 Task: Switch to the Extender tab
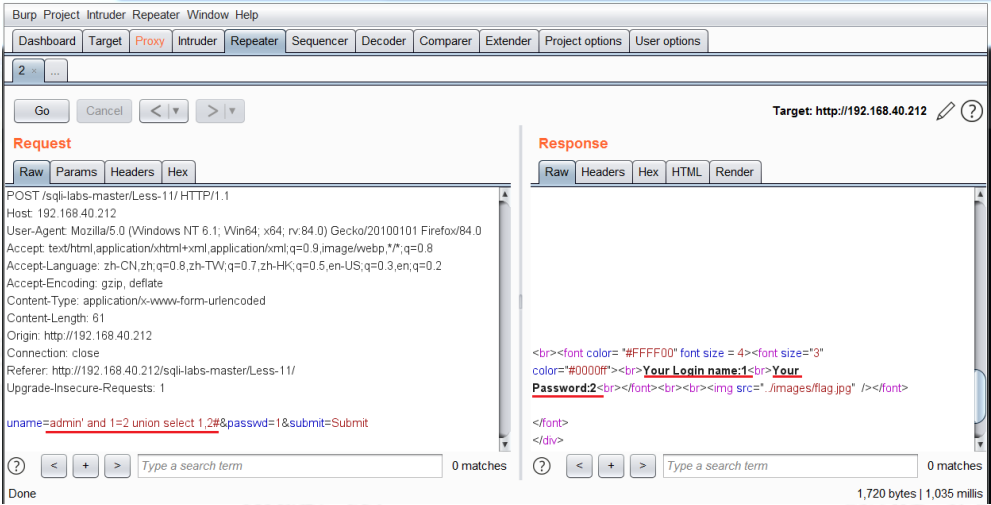508,41
